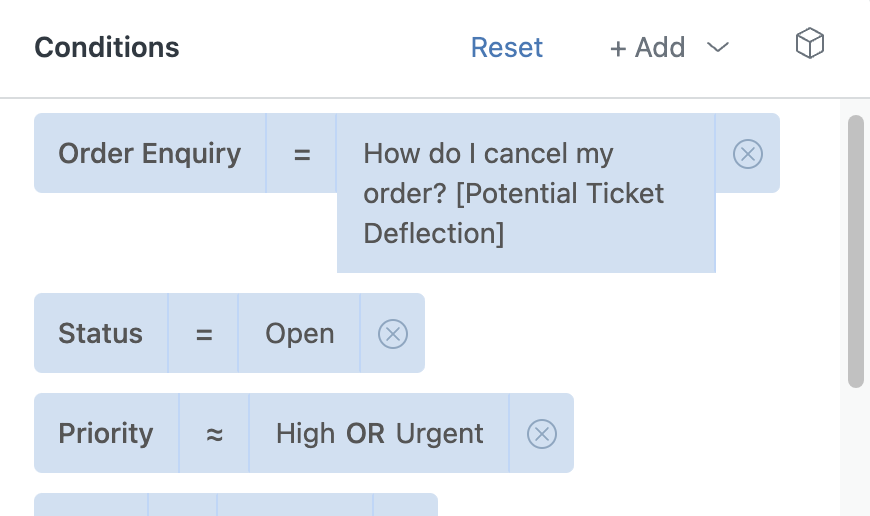Change the Order Enquiry equals operator
Image resolution: width=870 pixels, height=516 pixels.
301,153
